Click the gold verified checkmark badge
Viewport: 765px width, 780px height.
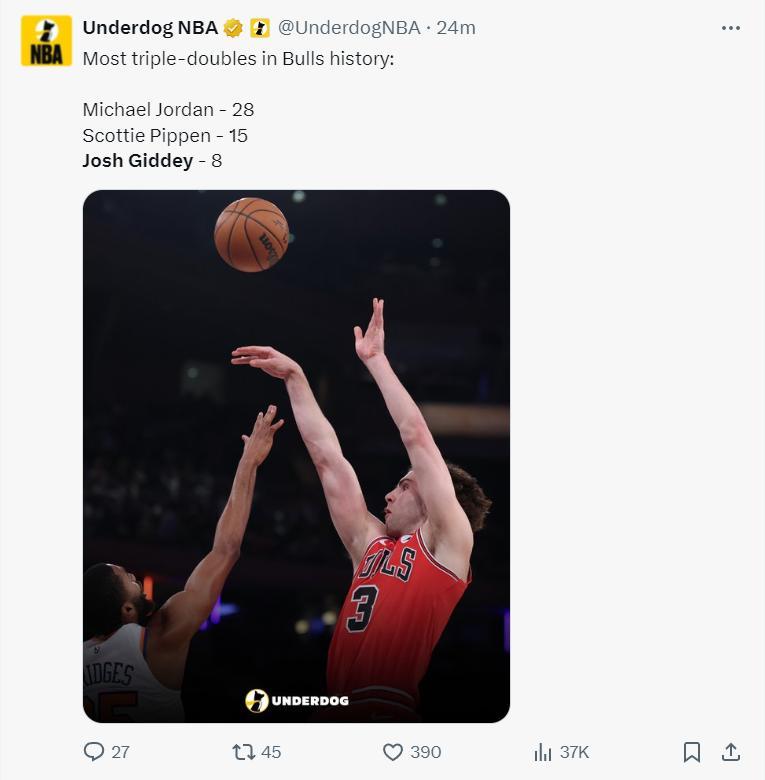coord(233,28)
